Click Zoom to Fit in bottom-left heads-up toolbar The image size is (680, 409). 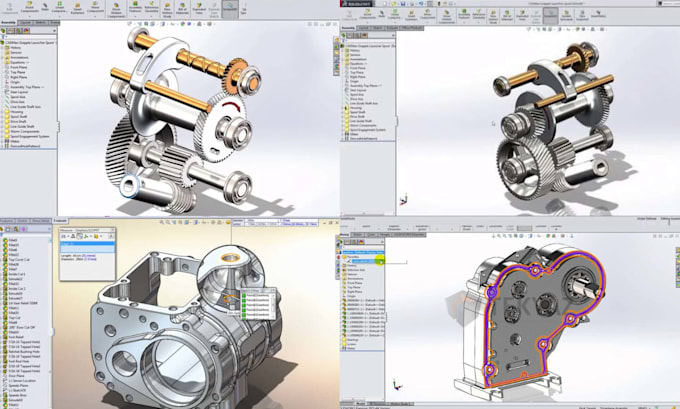[x=161, y=222]
